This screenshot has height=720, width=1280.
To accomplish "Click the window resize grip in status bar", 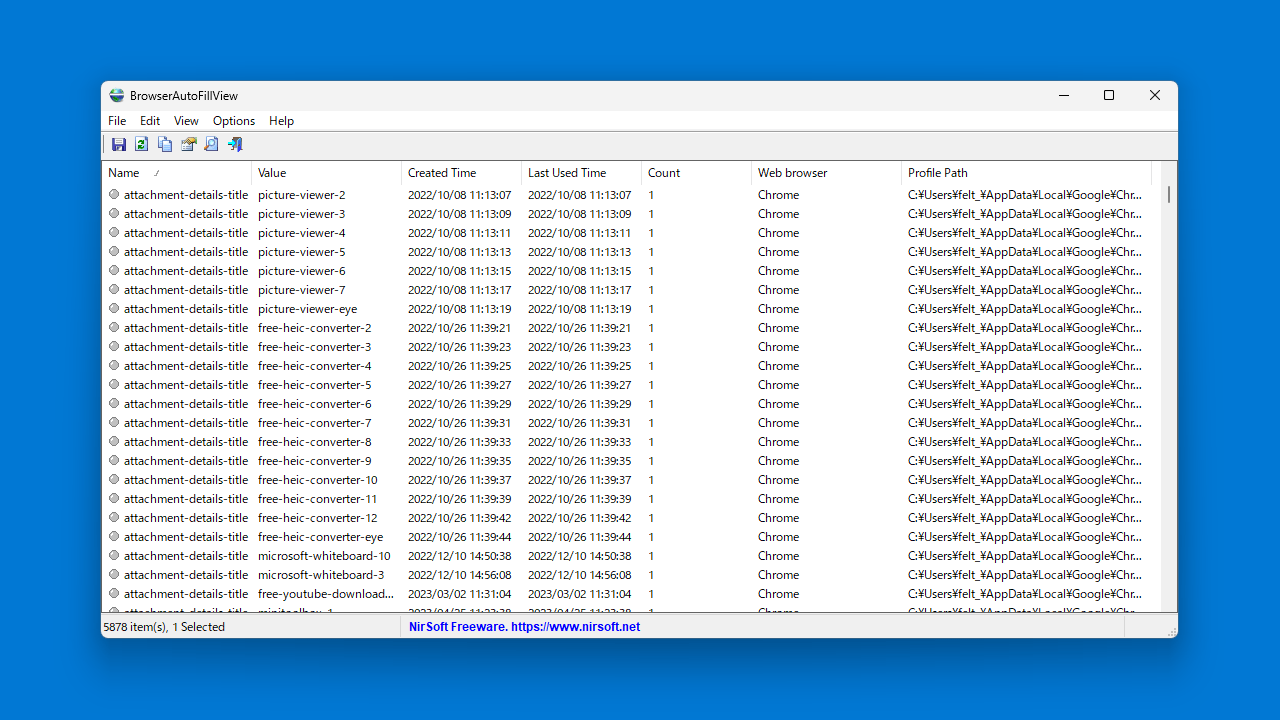I will coord(1171,631).
